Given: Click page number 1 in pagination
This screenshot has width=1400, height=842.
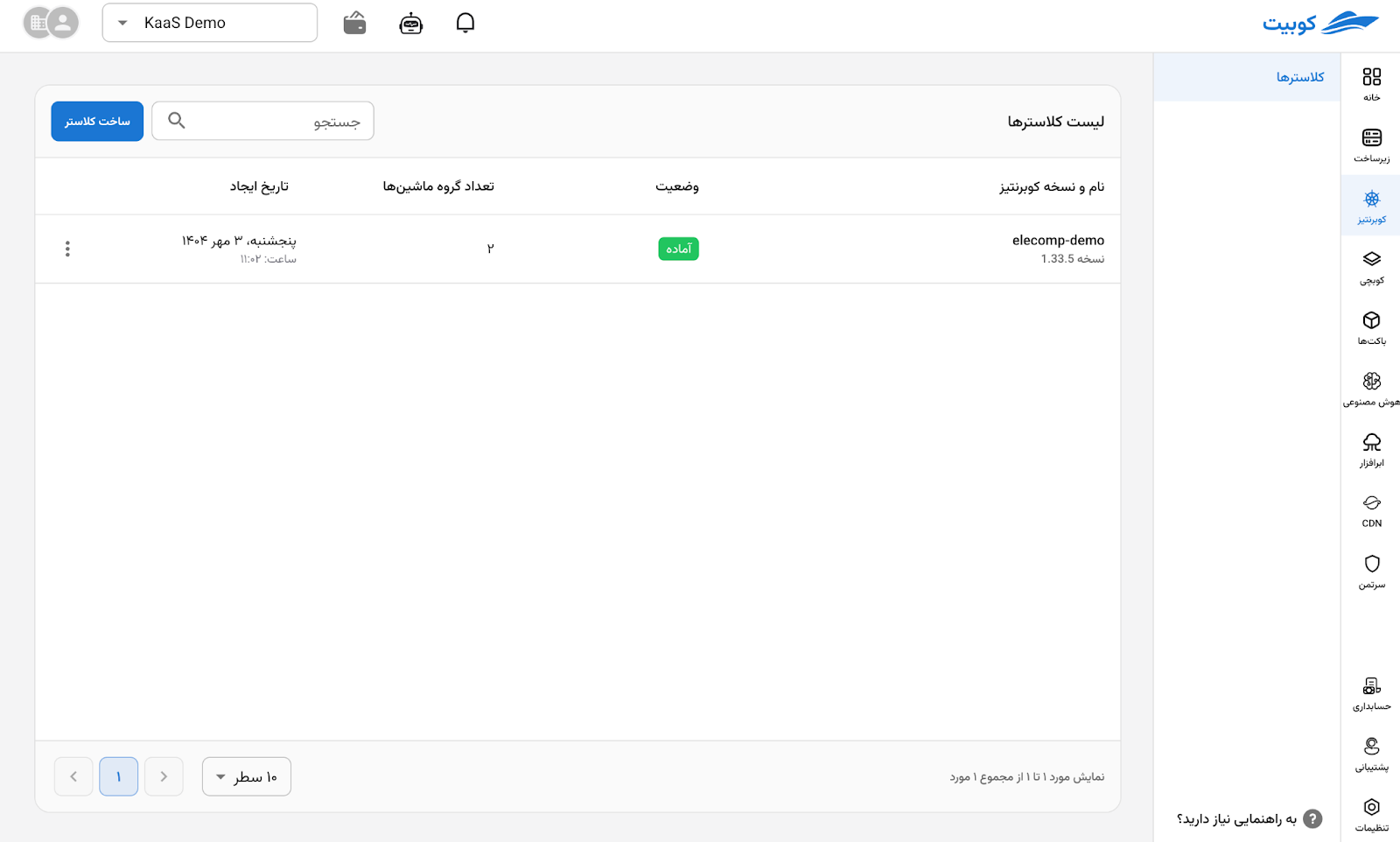Looking at the screenshot, I should (119, 776).
